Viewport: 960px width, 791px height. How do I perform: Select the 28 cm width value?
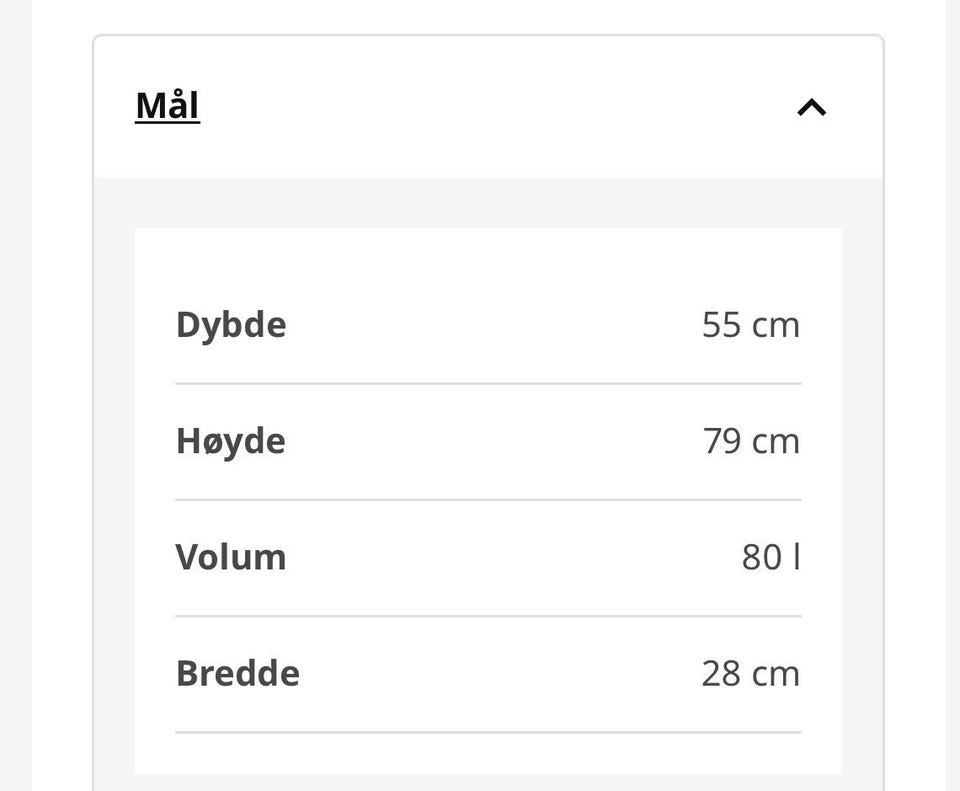[751, 674]
